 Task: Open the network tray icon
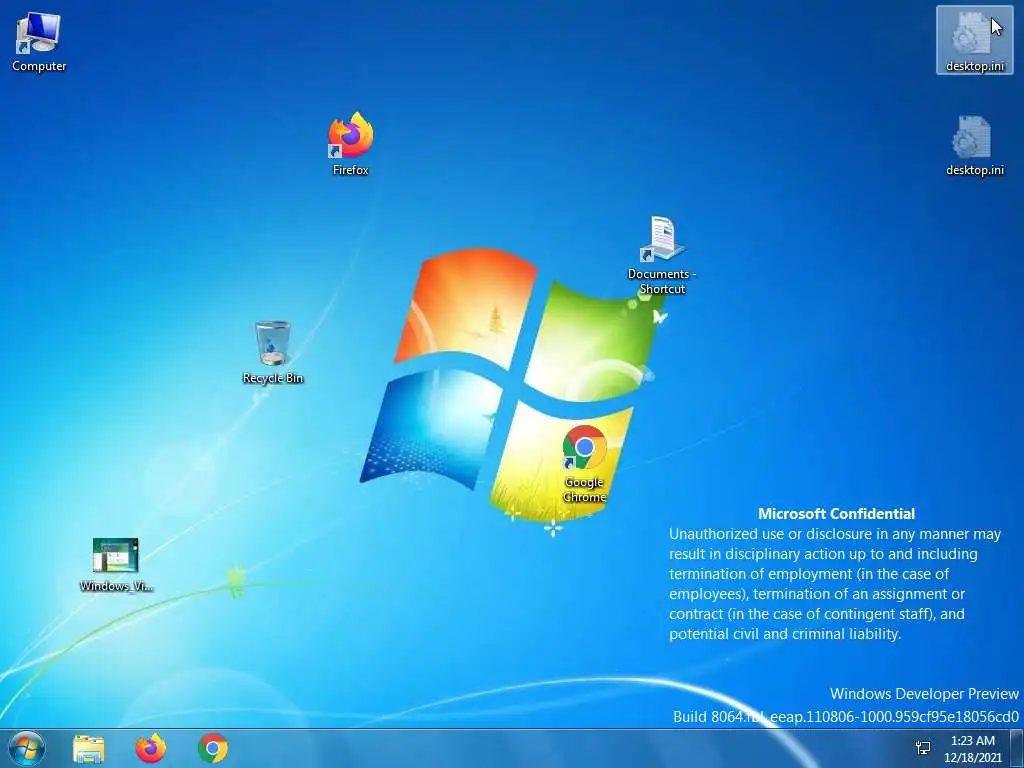click(x=923, y=748)
